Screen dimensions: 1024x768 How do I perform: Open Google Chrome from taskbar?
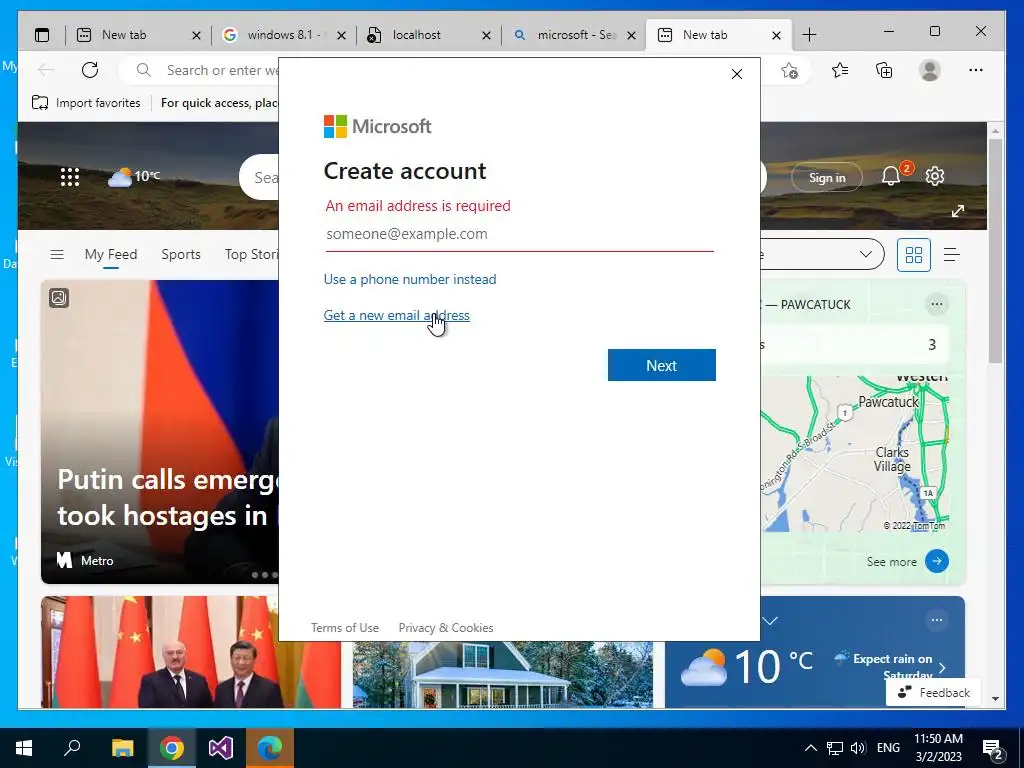coord(172,748)
